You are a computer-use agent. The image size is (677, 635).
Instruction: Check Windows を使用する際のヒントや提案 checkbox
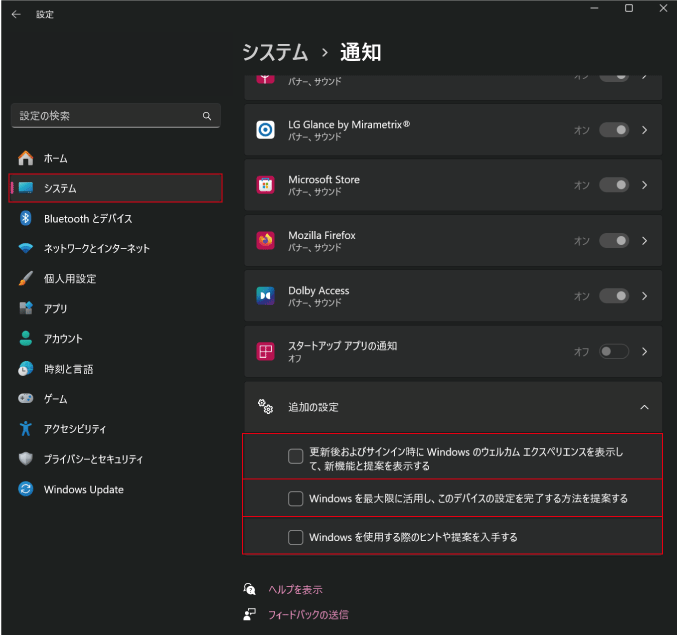[295, 537]
